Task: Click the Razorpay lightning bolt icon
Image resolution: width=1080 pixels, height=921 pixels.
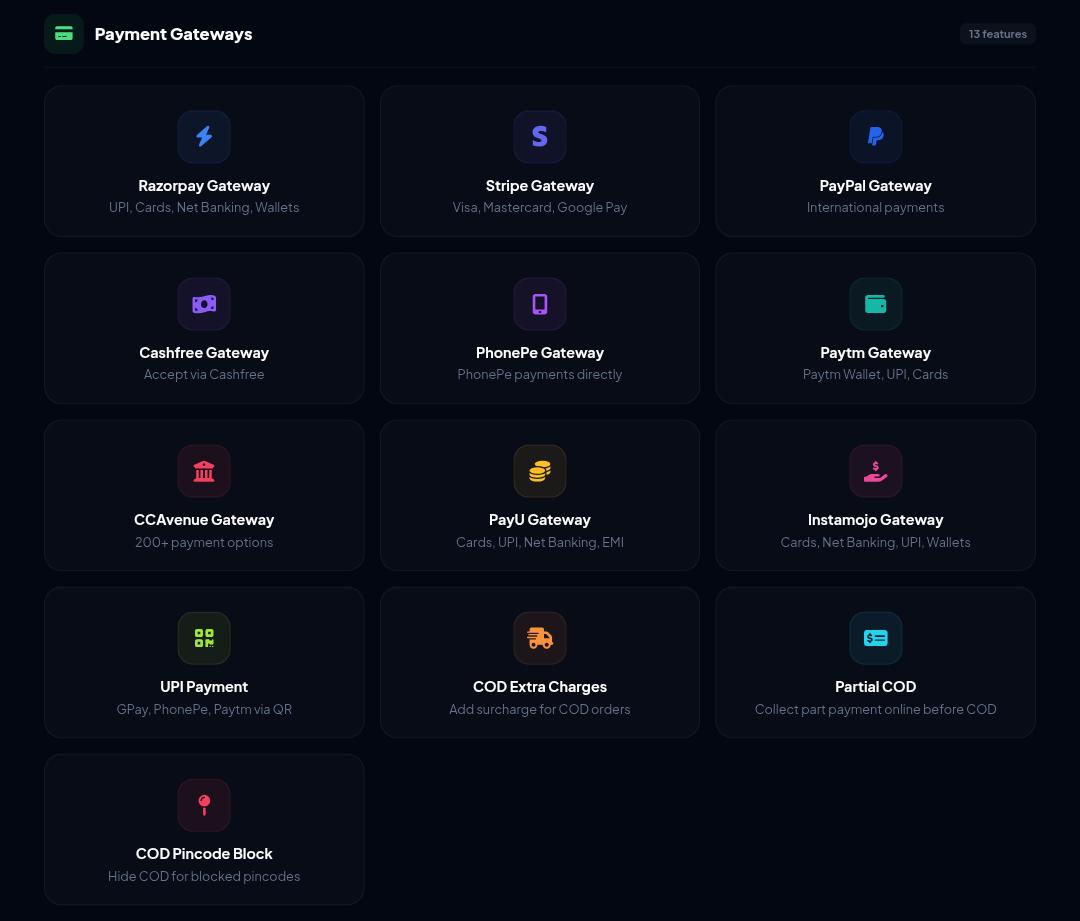Action: (204, 136)
